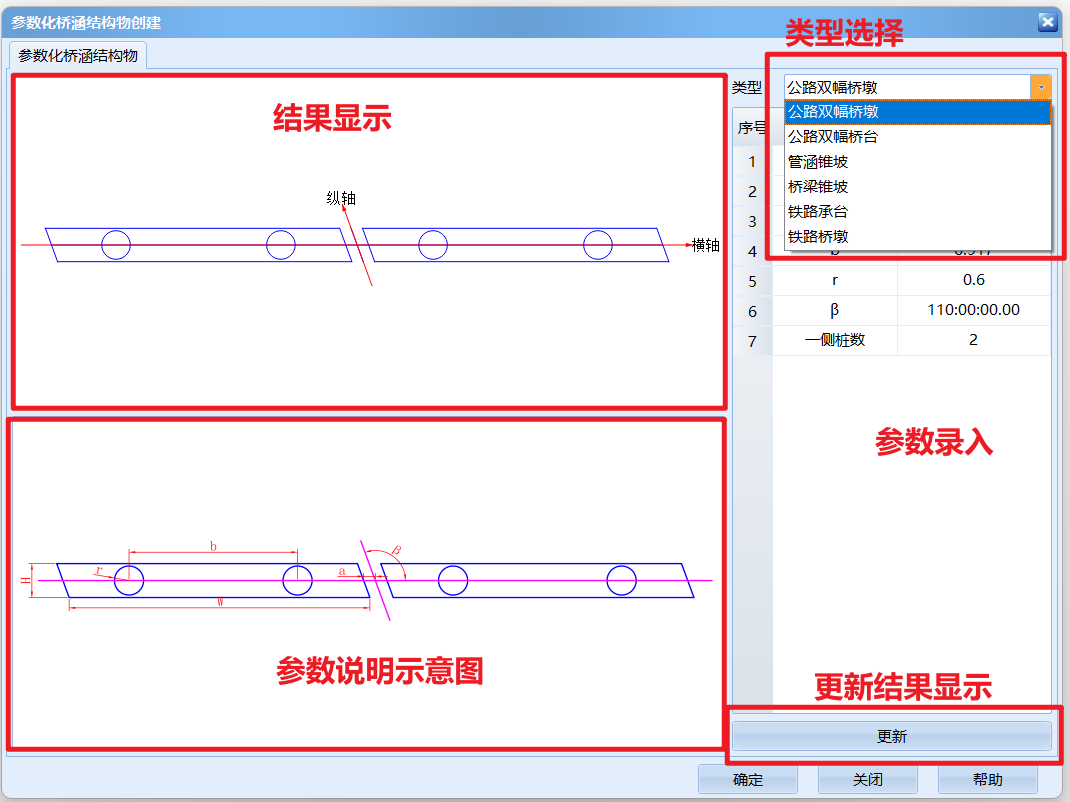The width and height of the screenshot is (1070, 802).
Task: Click the 序号 column header
Action: click(752, 127)
